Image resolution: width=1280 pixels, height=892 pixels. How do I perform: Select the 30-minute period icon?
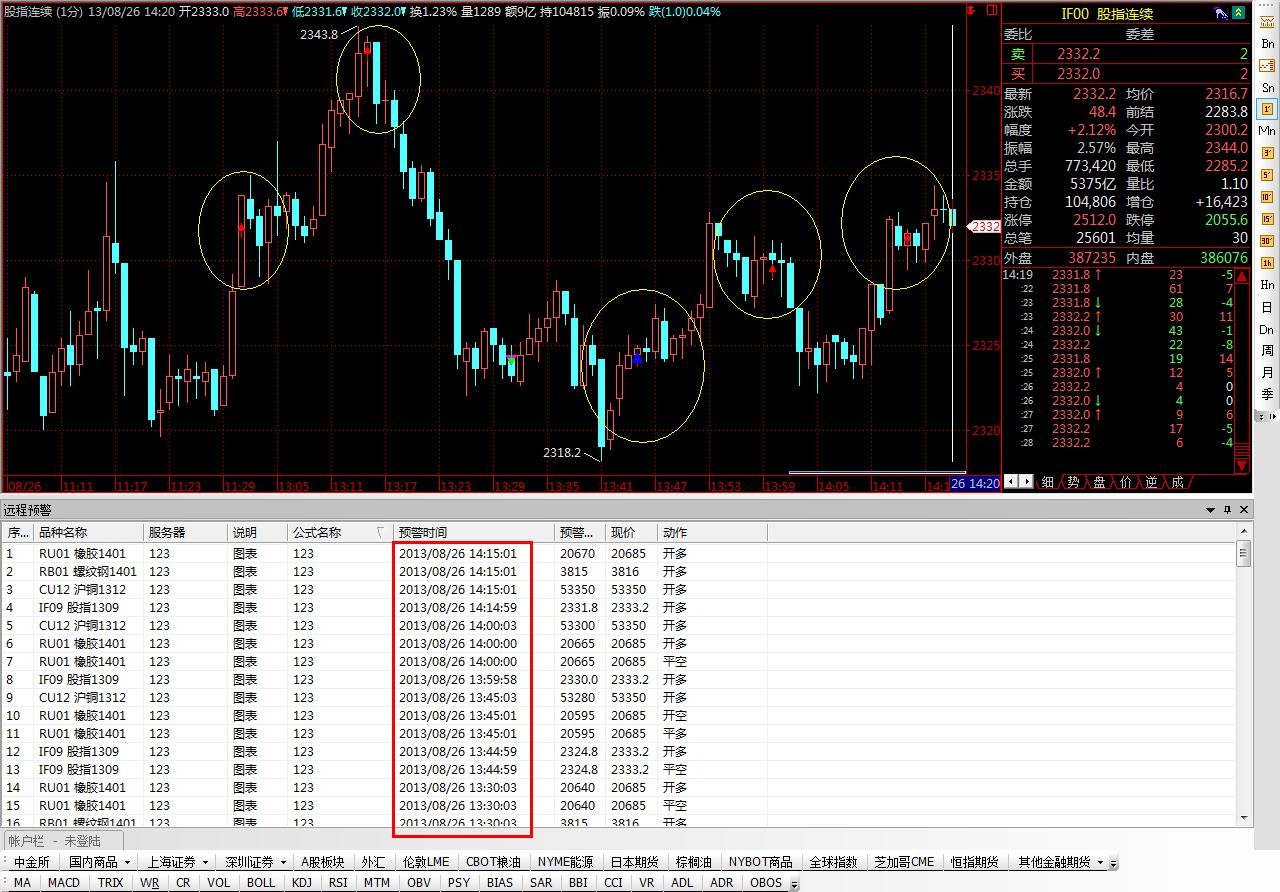click(x=1267, y=241)
